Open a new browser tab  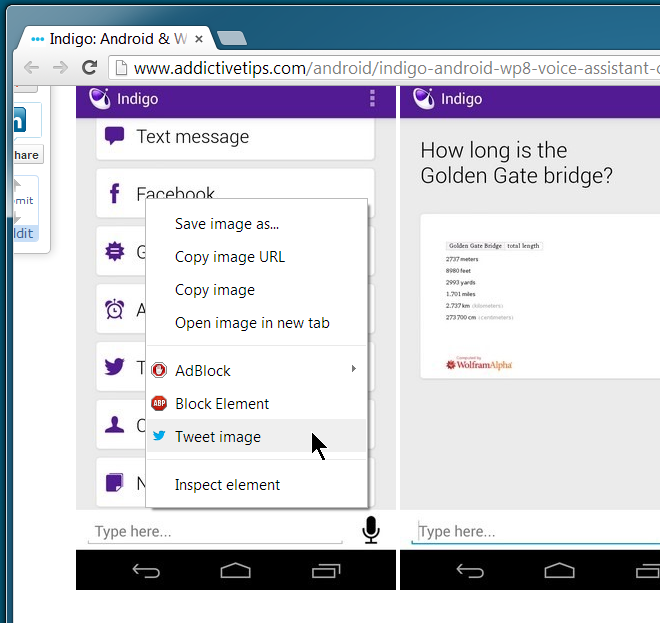click(x=231, y=38)
